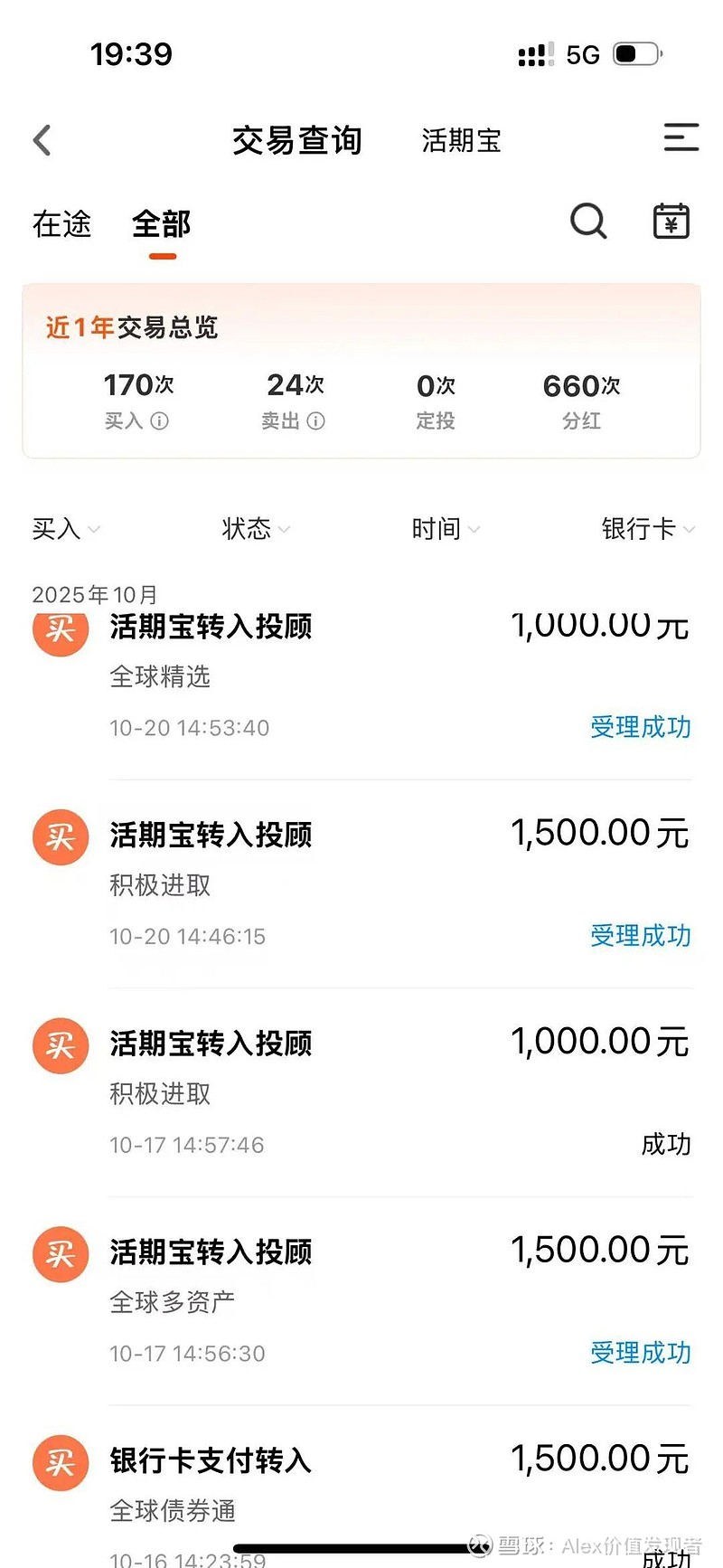
Task: Tap the 活期宝 header link
Action: point(461,141)
